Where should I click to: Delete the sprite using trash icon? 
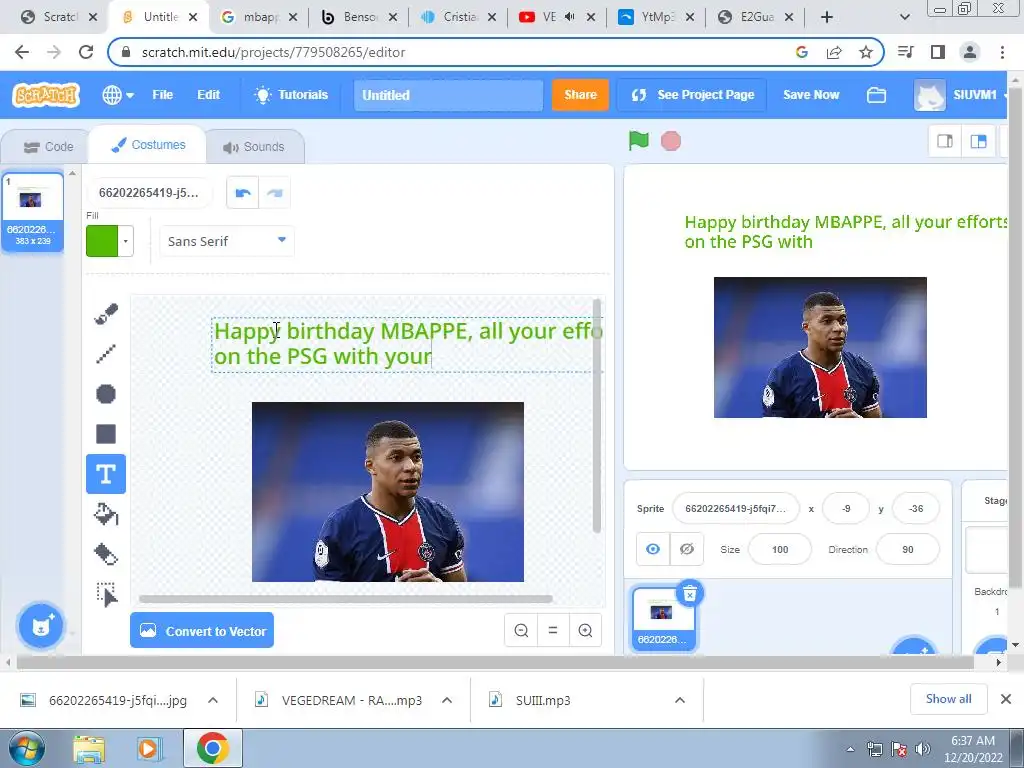point(690,594)
